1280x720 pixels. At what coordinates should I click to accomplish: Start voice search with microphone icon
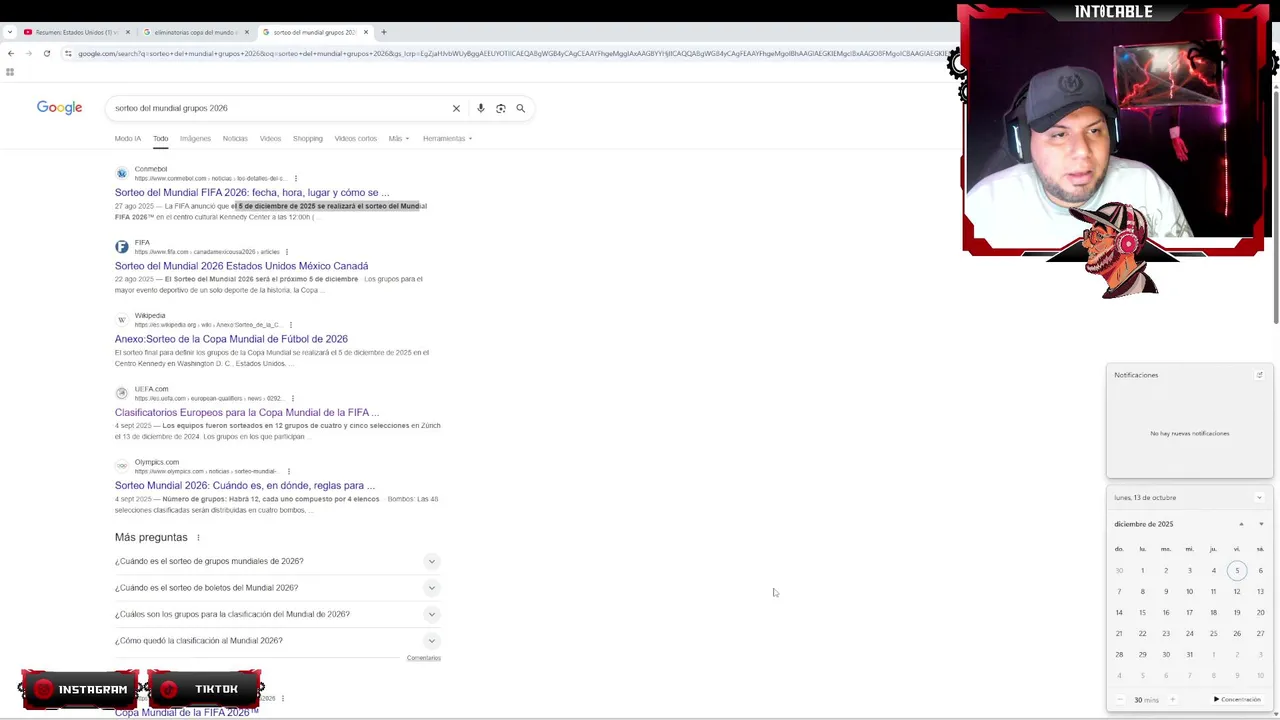pyautogui.click(x=481, y=108)
